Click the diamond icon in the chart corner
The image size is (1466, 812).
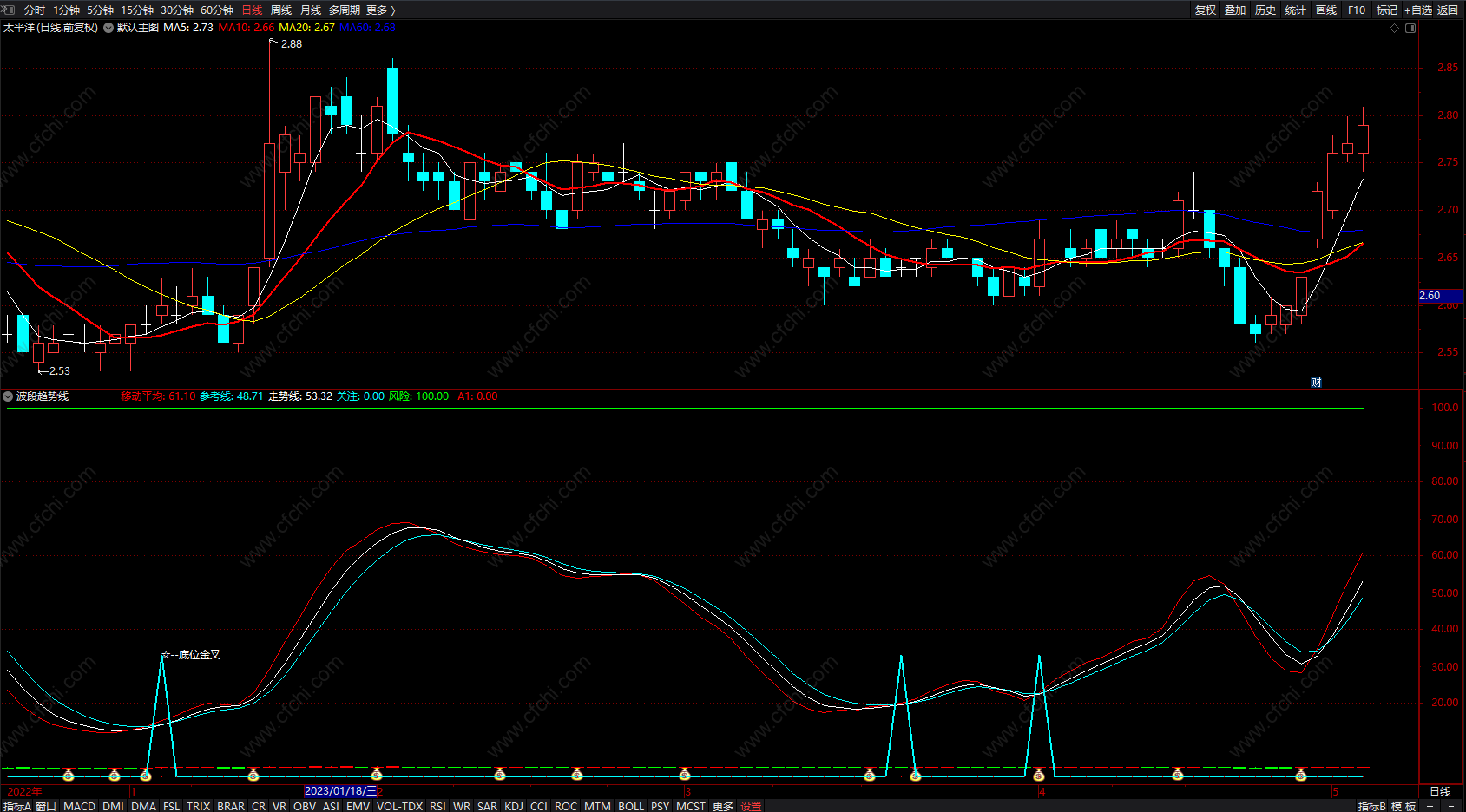(x=1395, y=28)
